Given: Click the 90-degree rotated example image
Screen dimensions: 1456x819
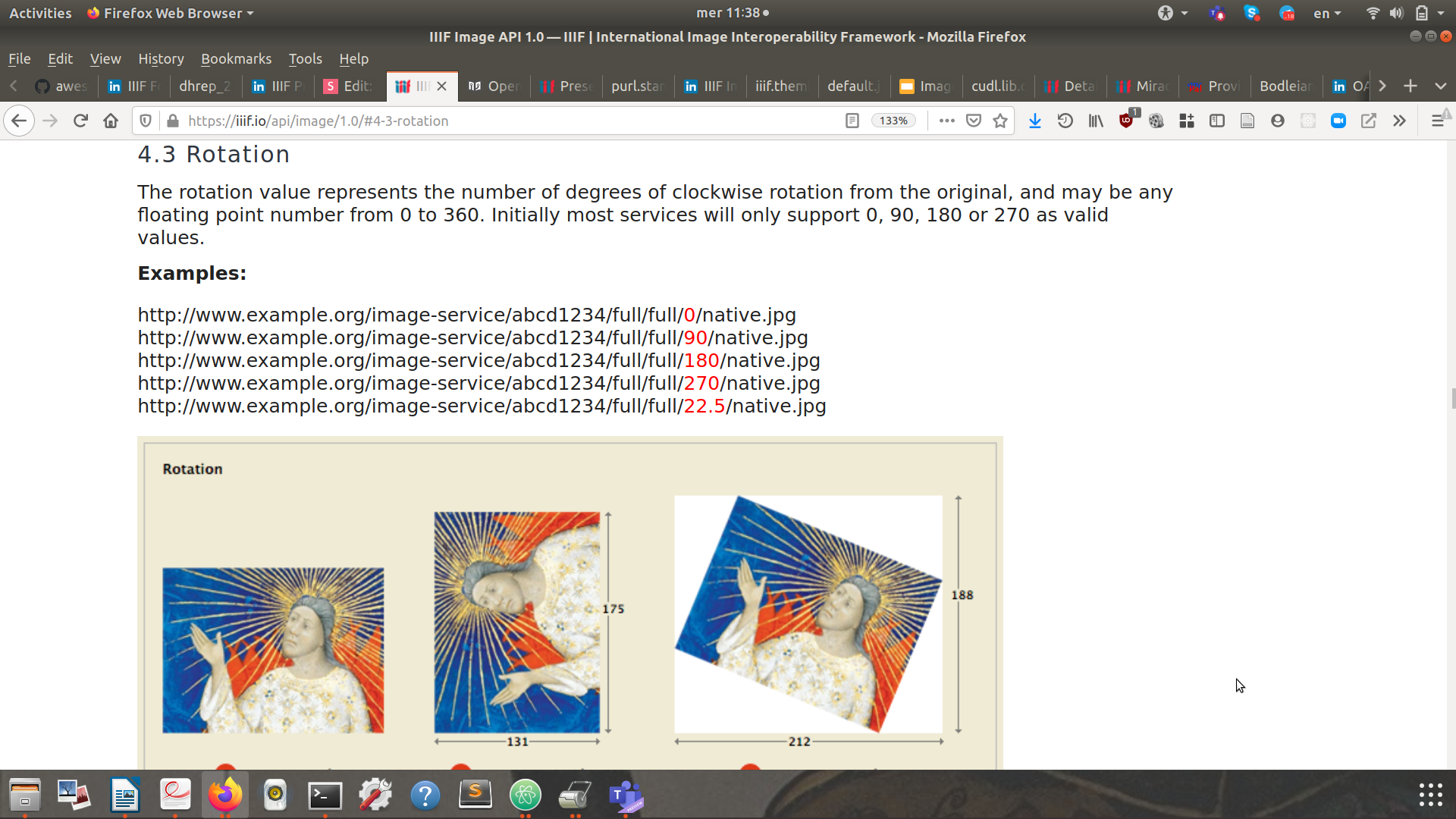Looking at the screenshot, I should pyautogui.click(x=517, y=623).
